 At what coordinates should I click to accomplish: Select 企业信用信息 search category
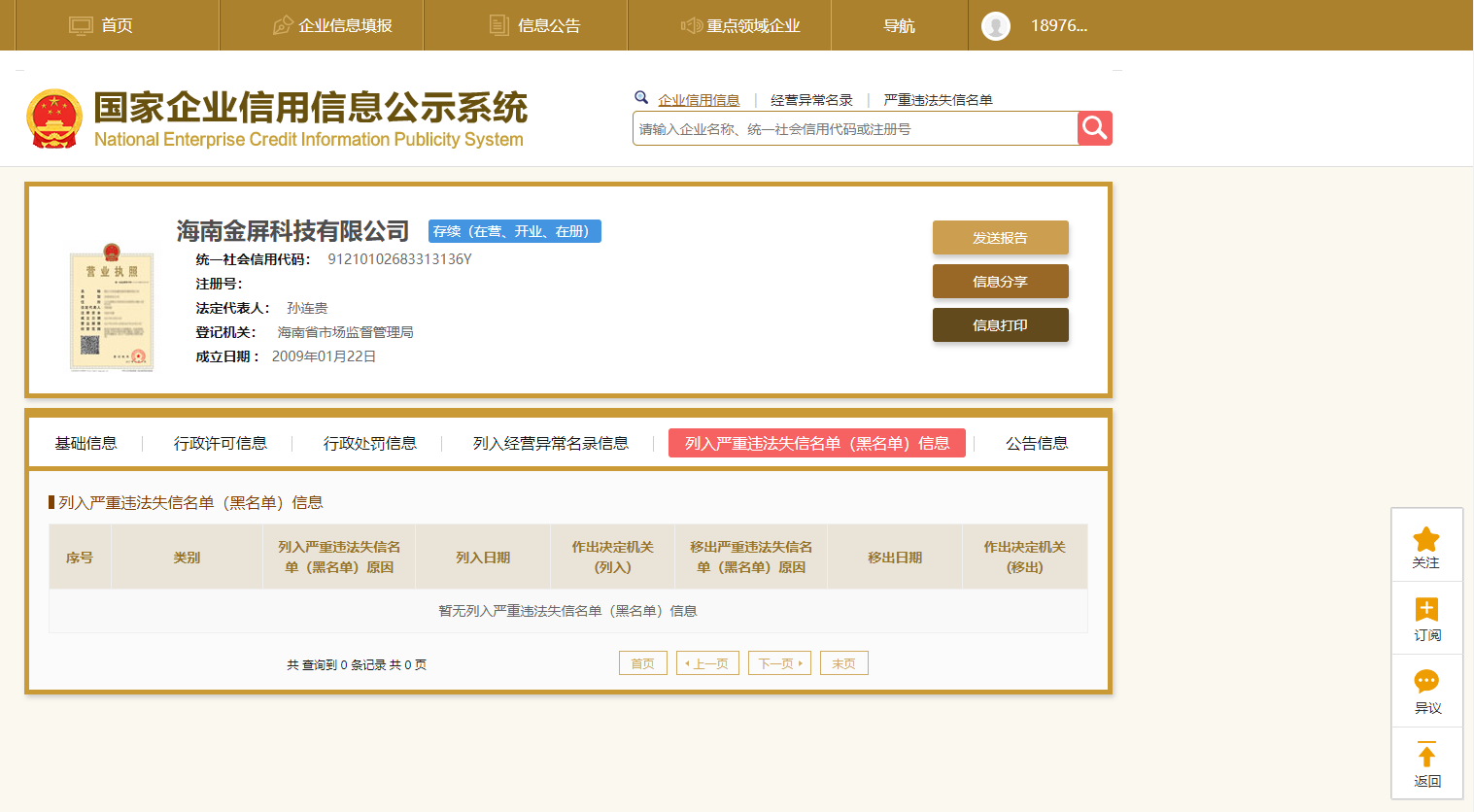(x=699, y=100)
